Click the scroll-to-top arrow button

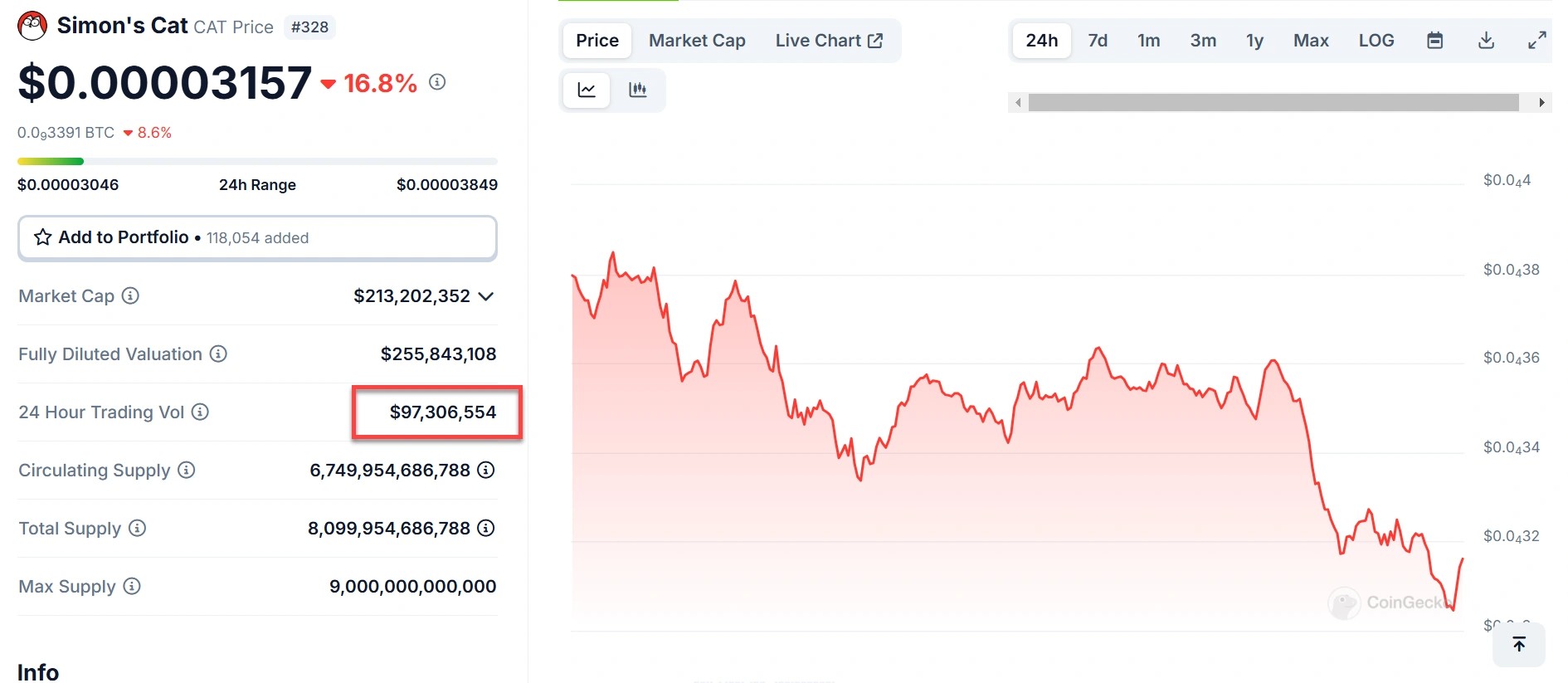point(1518,644)
